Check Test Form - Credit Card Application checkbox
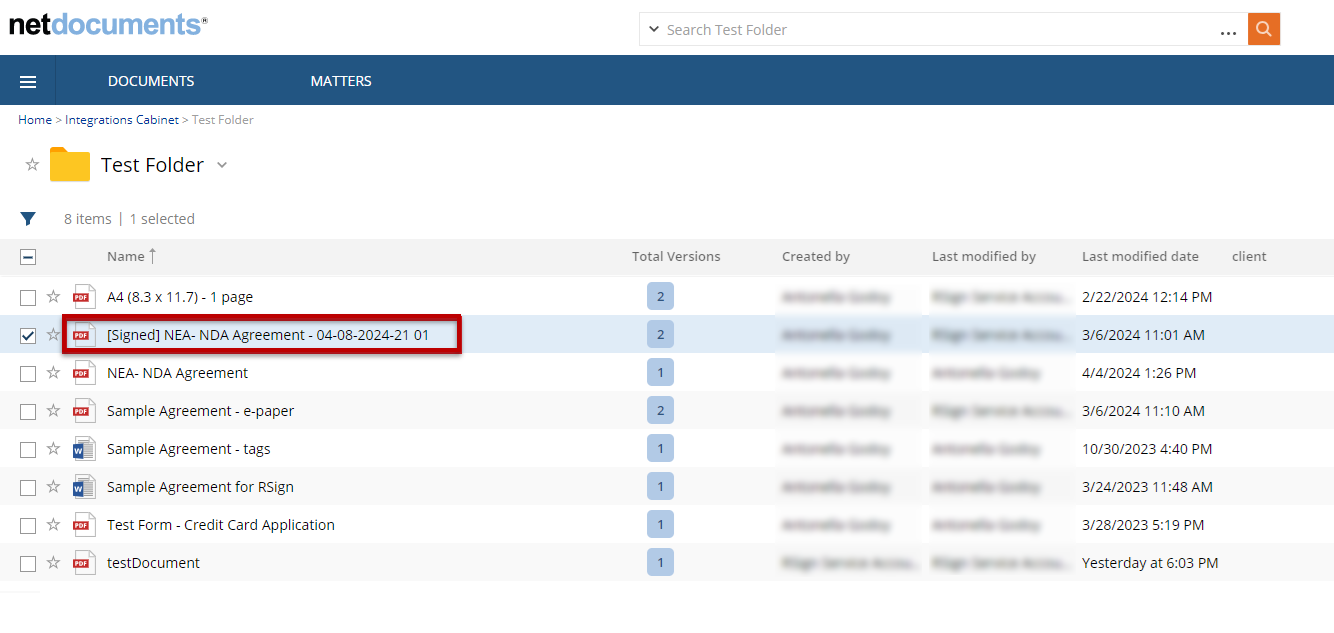 pos(28,525)
